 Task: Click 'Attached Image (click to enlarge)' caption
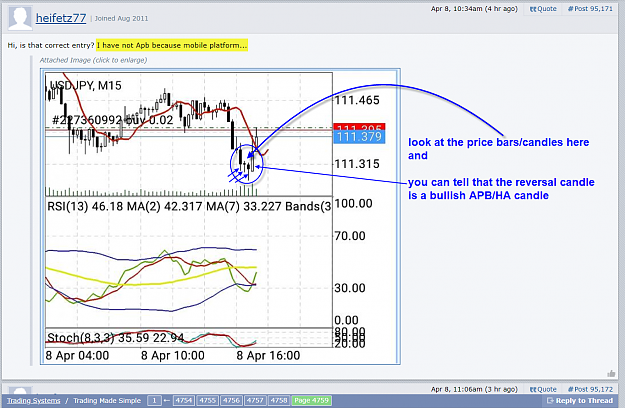[93, 60]
